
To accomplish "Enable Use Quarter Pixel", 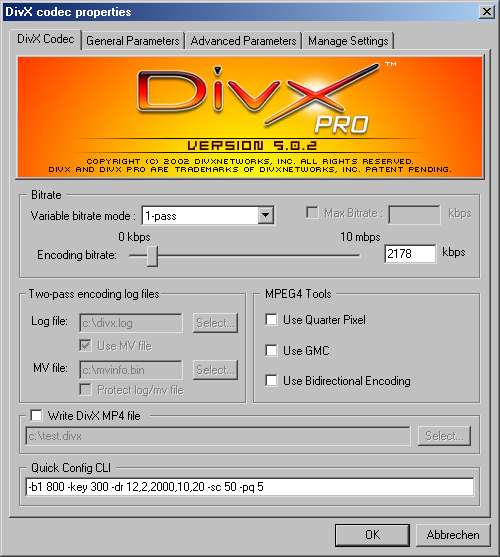I will [x=271, y=319].
